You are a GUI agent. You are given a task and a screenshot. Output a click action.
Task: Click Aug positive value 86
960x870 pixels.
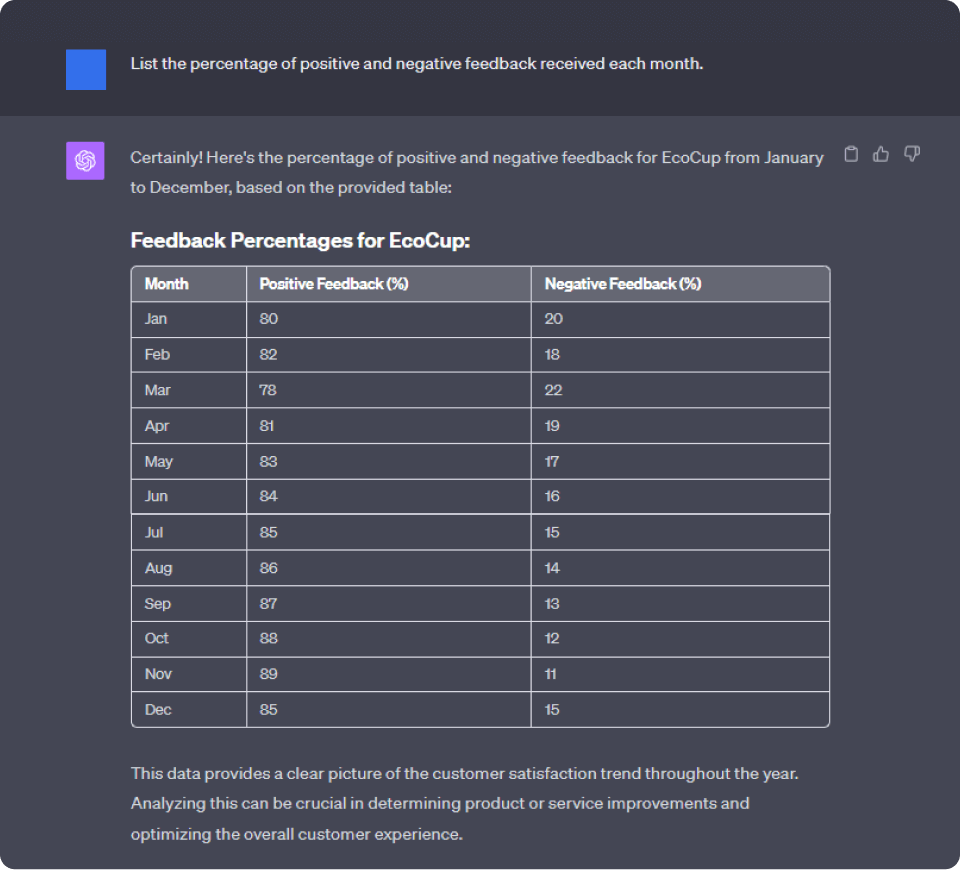(268, 568)
